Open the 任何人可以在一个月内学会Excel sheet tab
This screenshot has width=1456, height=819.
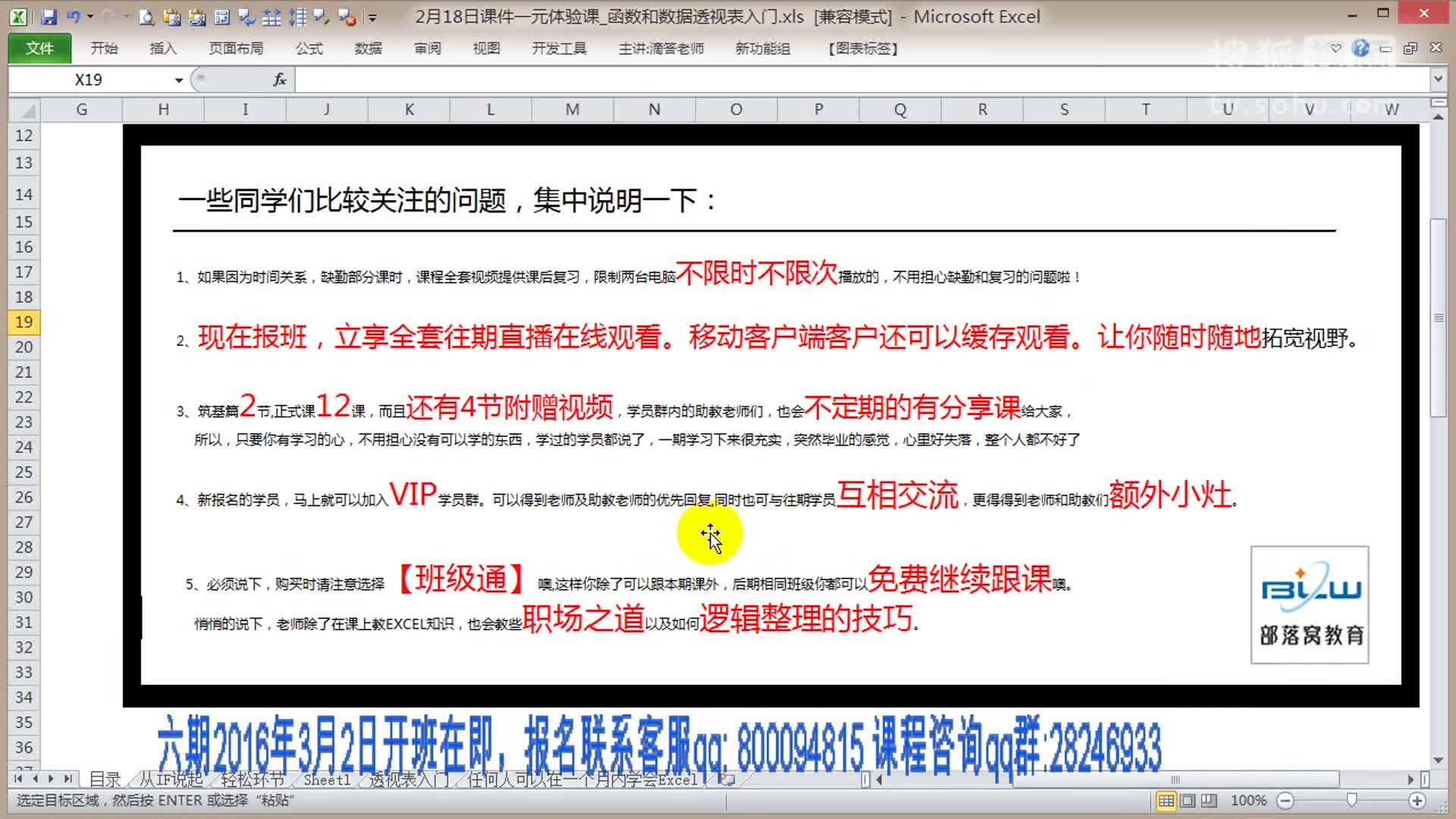tap(582, 780)
